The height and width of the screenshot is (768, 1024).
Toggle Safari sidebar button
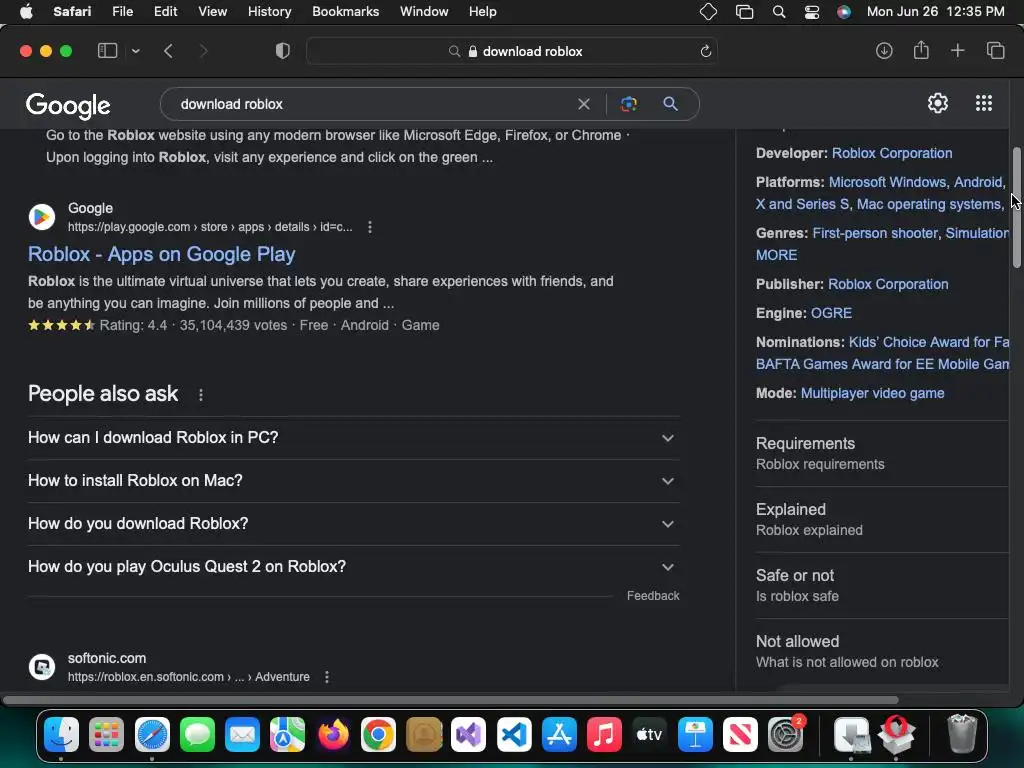(x=107, y=51)
